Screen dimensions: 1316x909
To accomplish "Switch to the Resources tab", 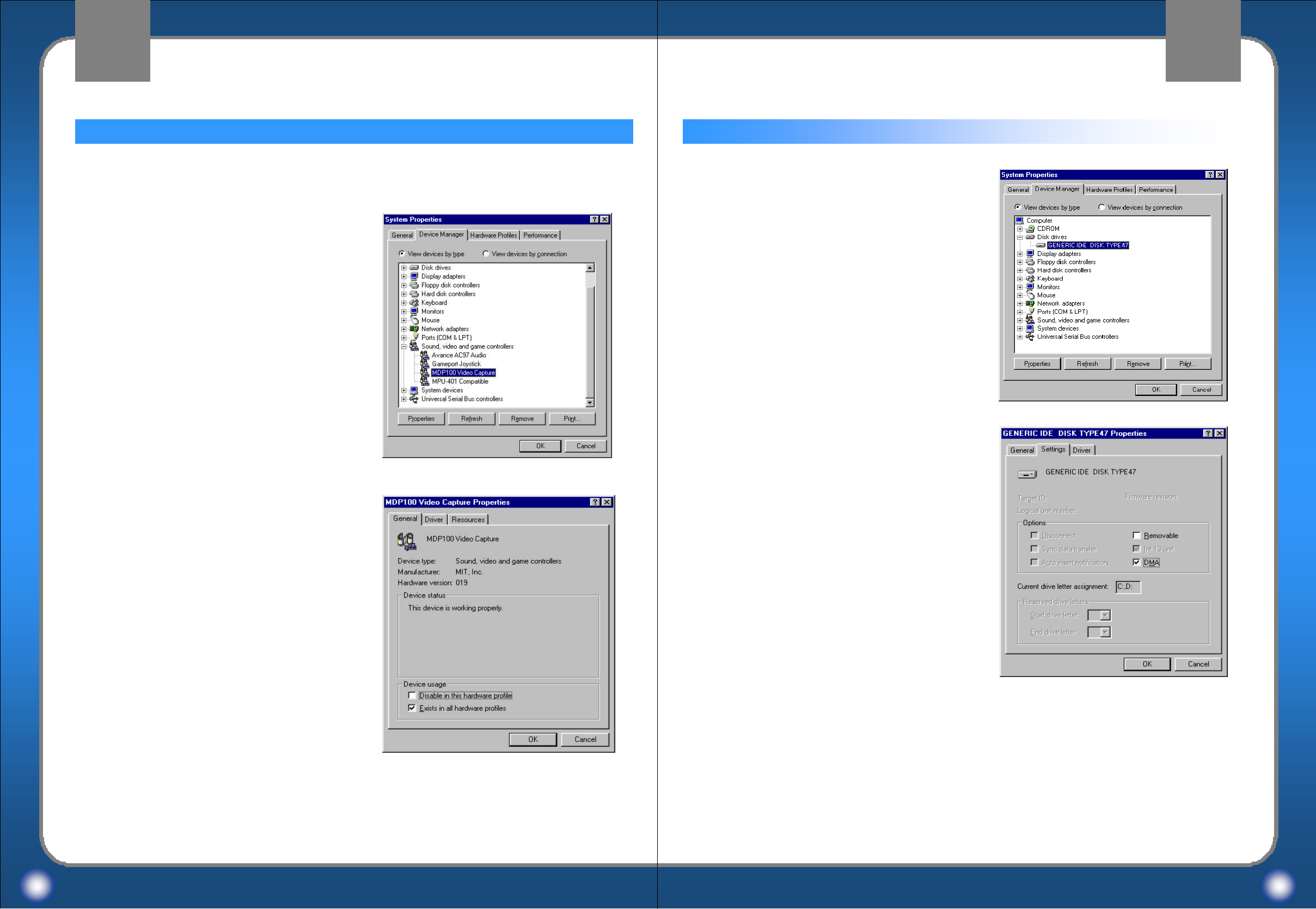I will (x=468, y=520).
